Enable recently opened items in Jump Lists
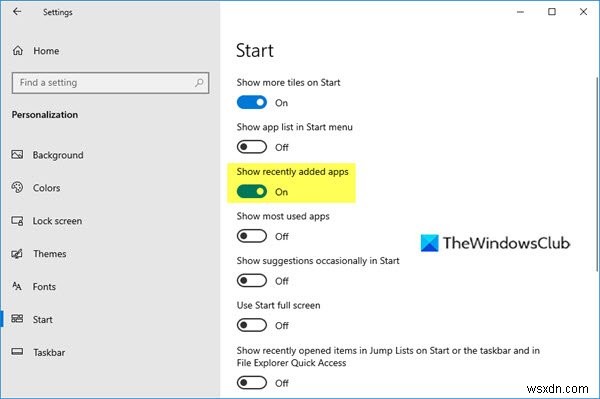This screenshot has width=600, height=399. click(x=251, y=383)
